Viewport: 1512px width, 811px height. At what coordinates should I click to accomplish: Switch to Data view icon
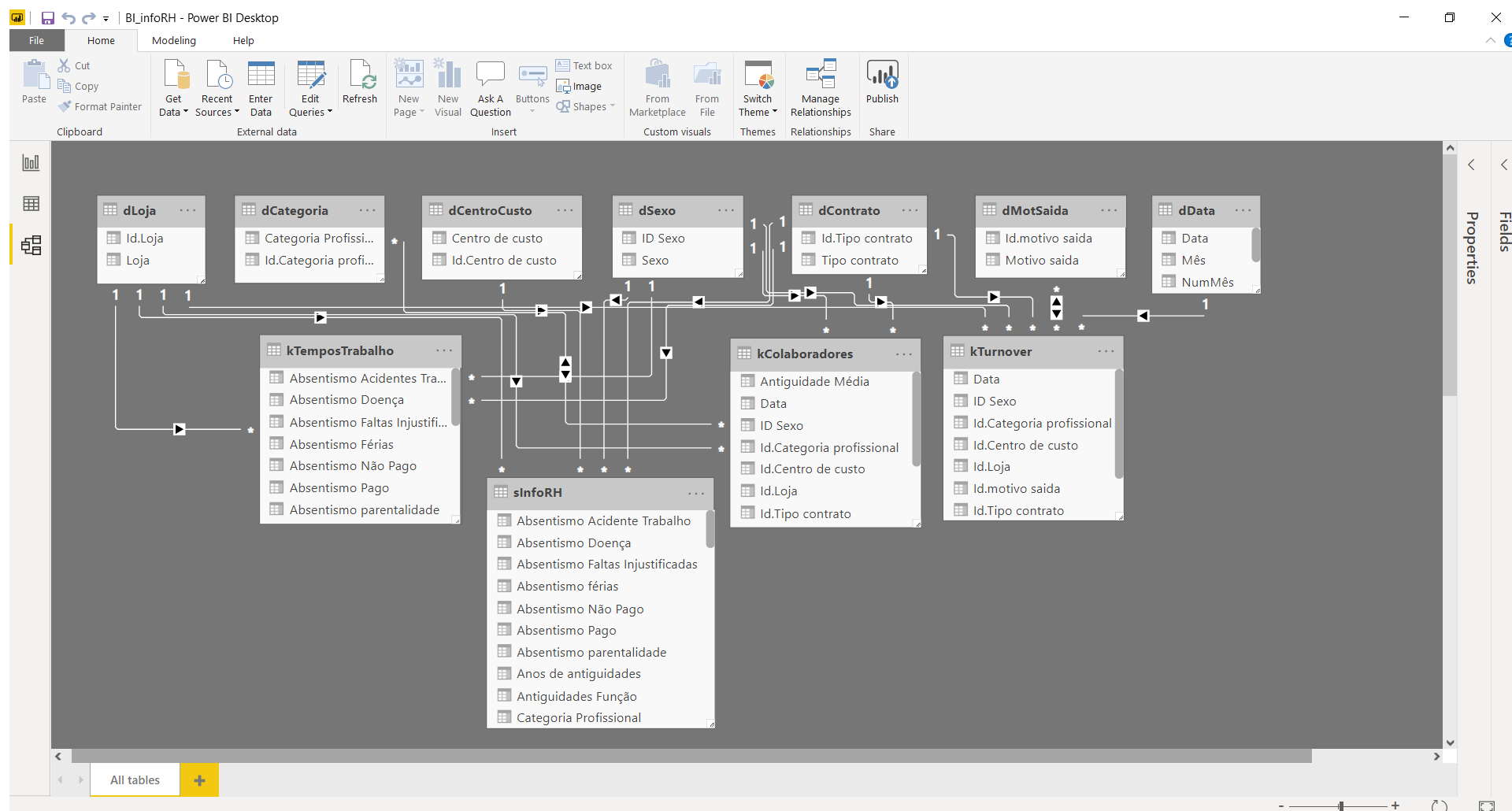(x=31, y=204)
